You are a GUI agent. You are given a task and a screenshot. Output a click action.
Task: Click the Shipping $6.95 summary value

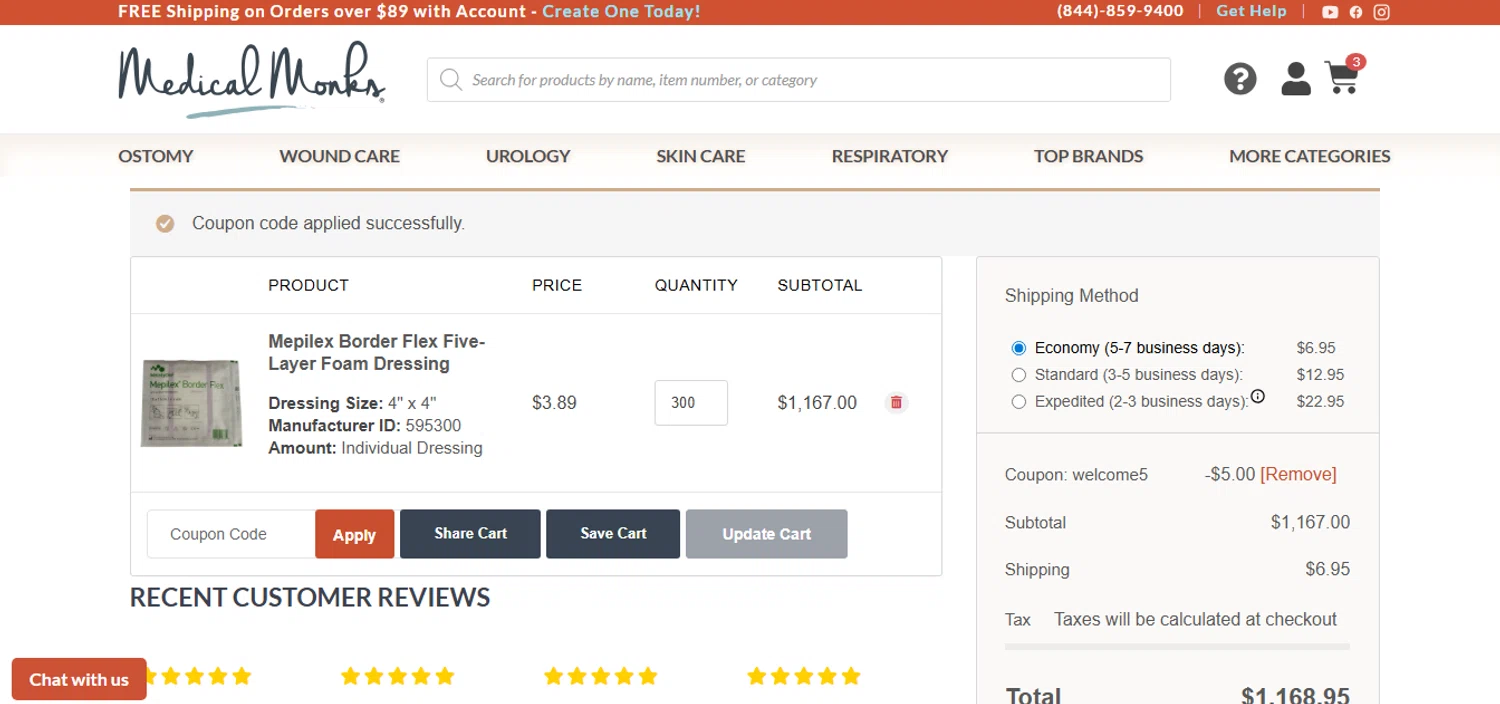(1328, 570)
